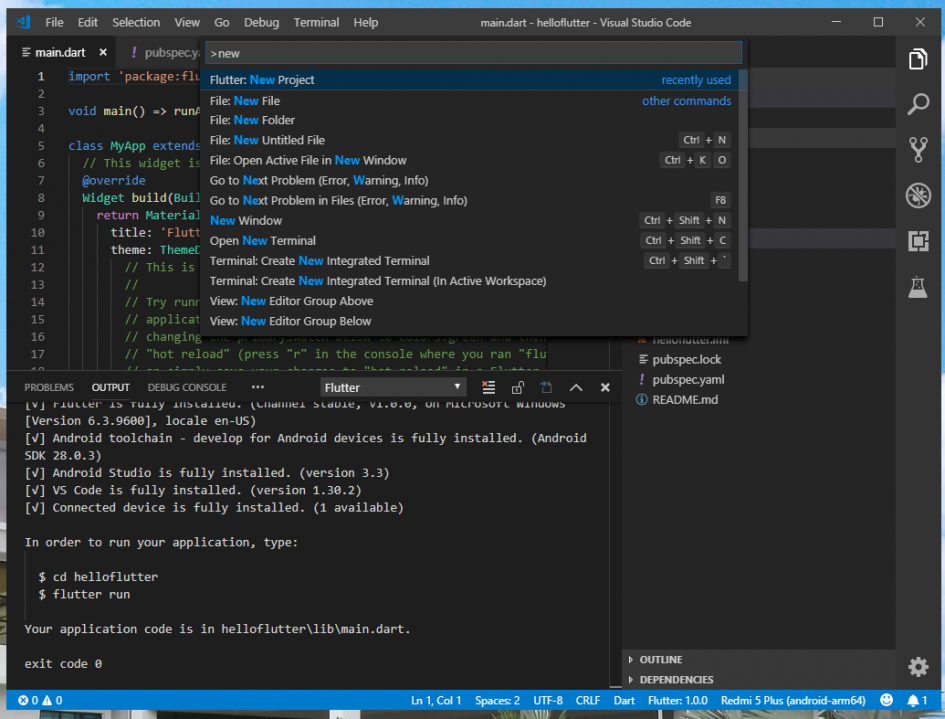Switch to the Debug Console tab
Screen dimensions: 945x719
click(x=187, y=387)
